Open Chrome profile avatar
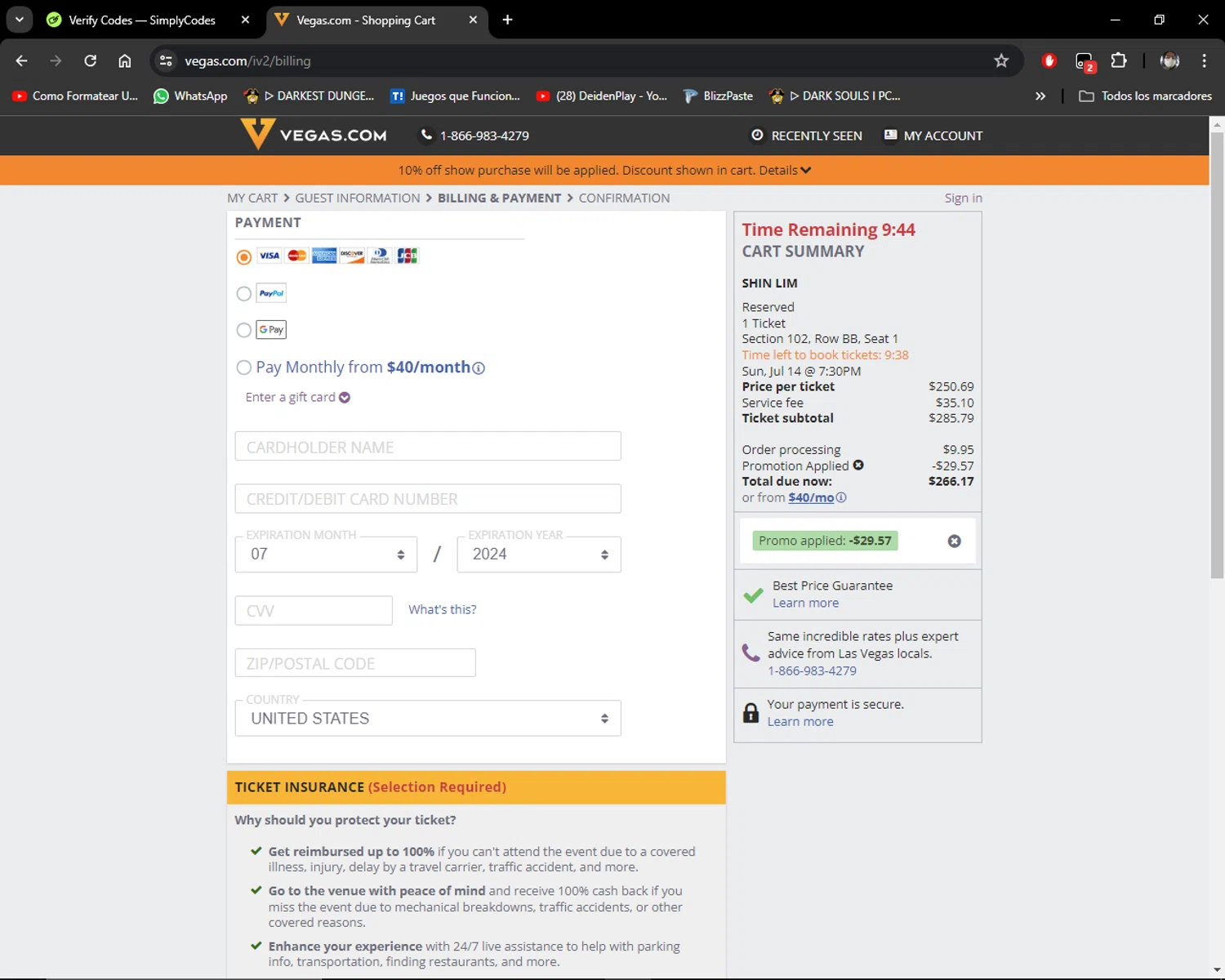This screenshot has width=1225, height=980. [x=1169, y=60]
